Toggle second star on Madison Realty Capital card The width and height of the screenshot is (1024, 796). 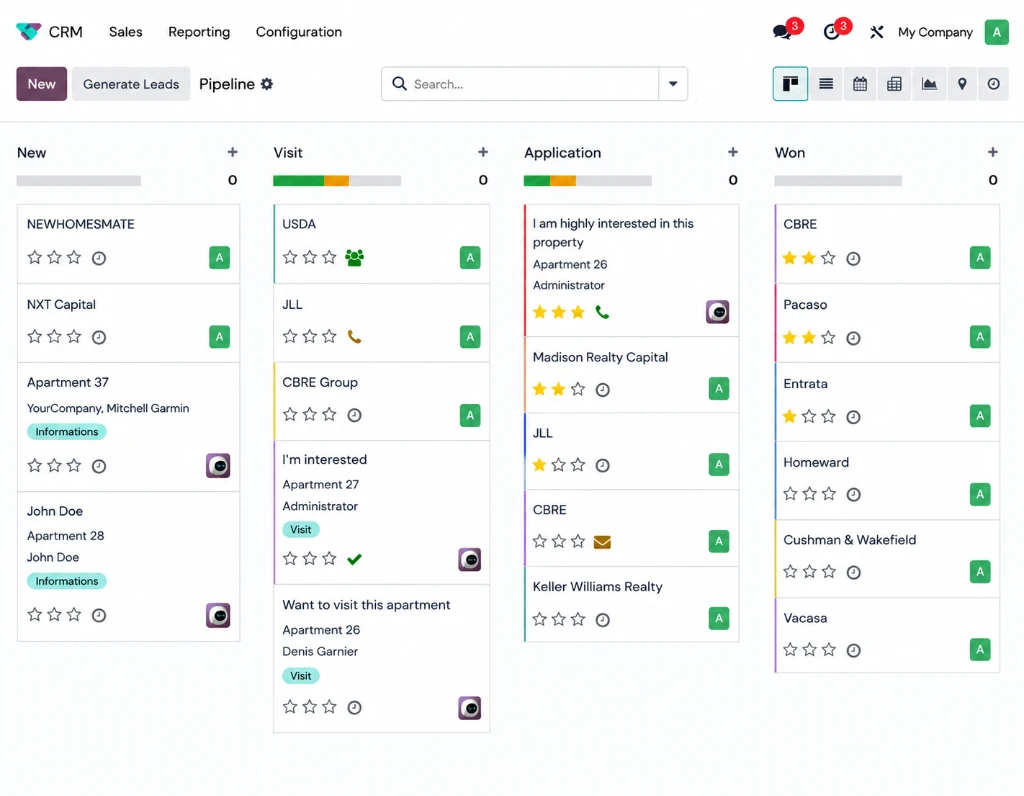click(x=558, y=389)
